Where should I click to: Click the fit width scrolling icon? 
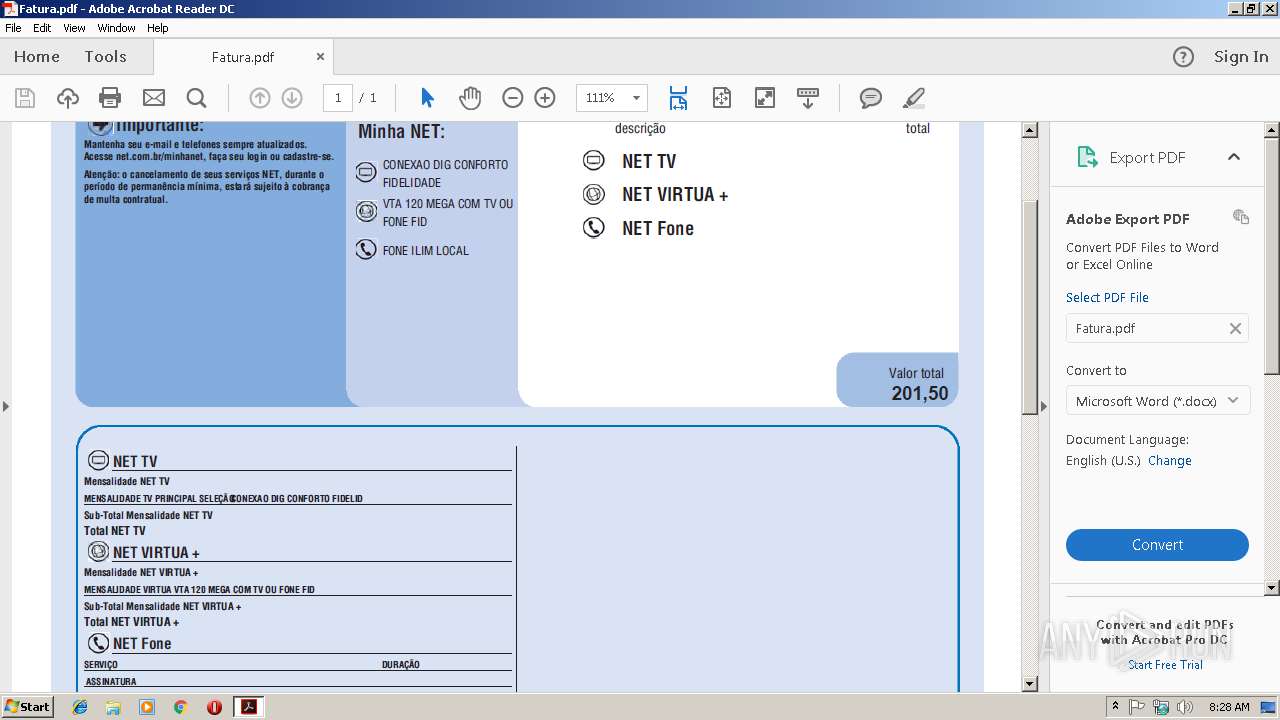point(678,98)
